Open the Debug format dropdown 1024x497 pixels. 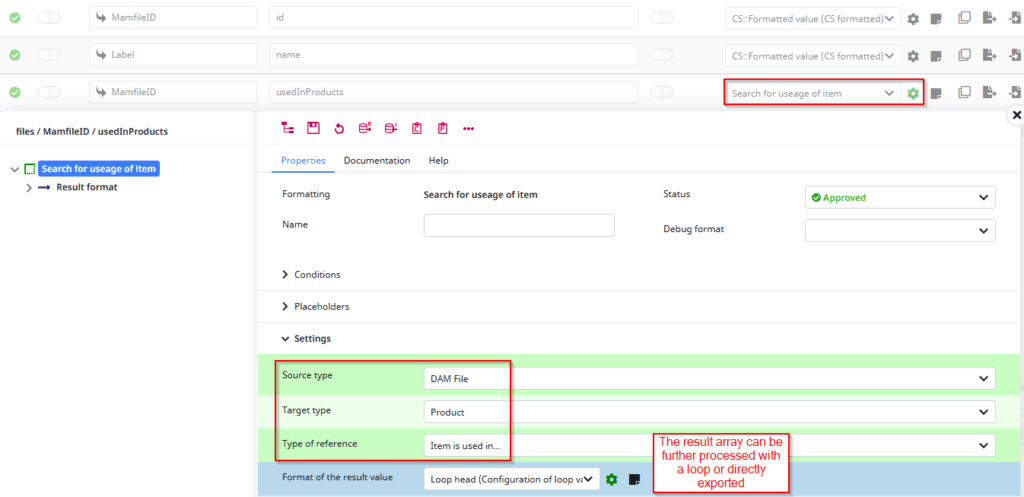click(900, 231)
